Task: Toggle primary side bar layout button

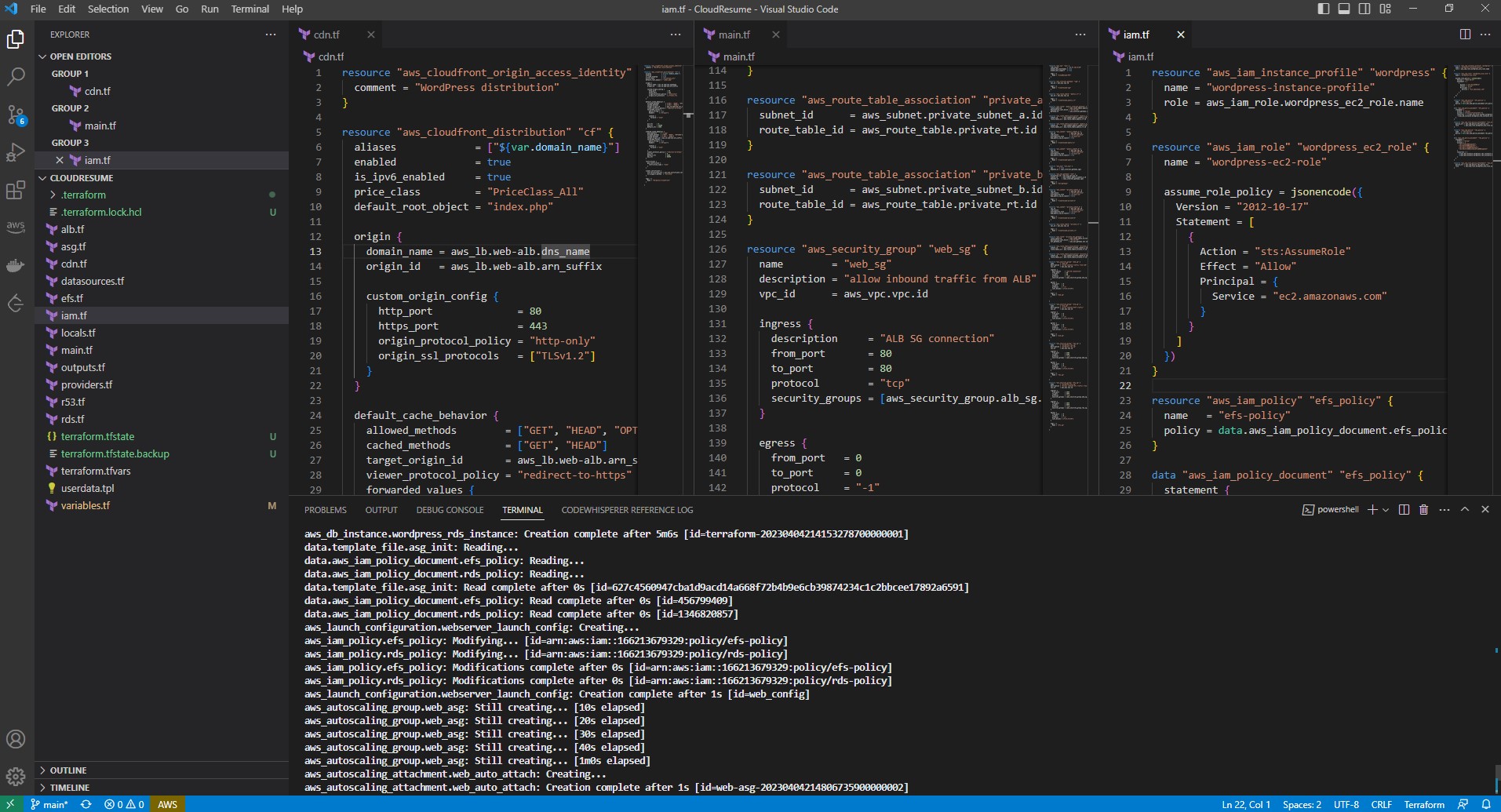Action: pos(1324,9)
